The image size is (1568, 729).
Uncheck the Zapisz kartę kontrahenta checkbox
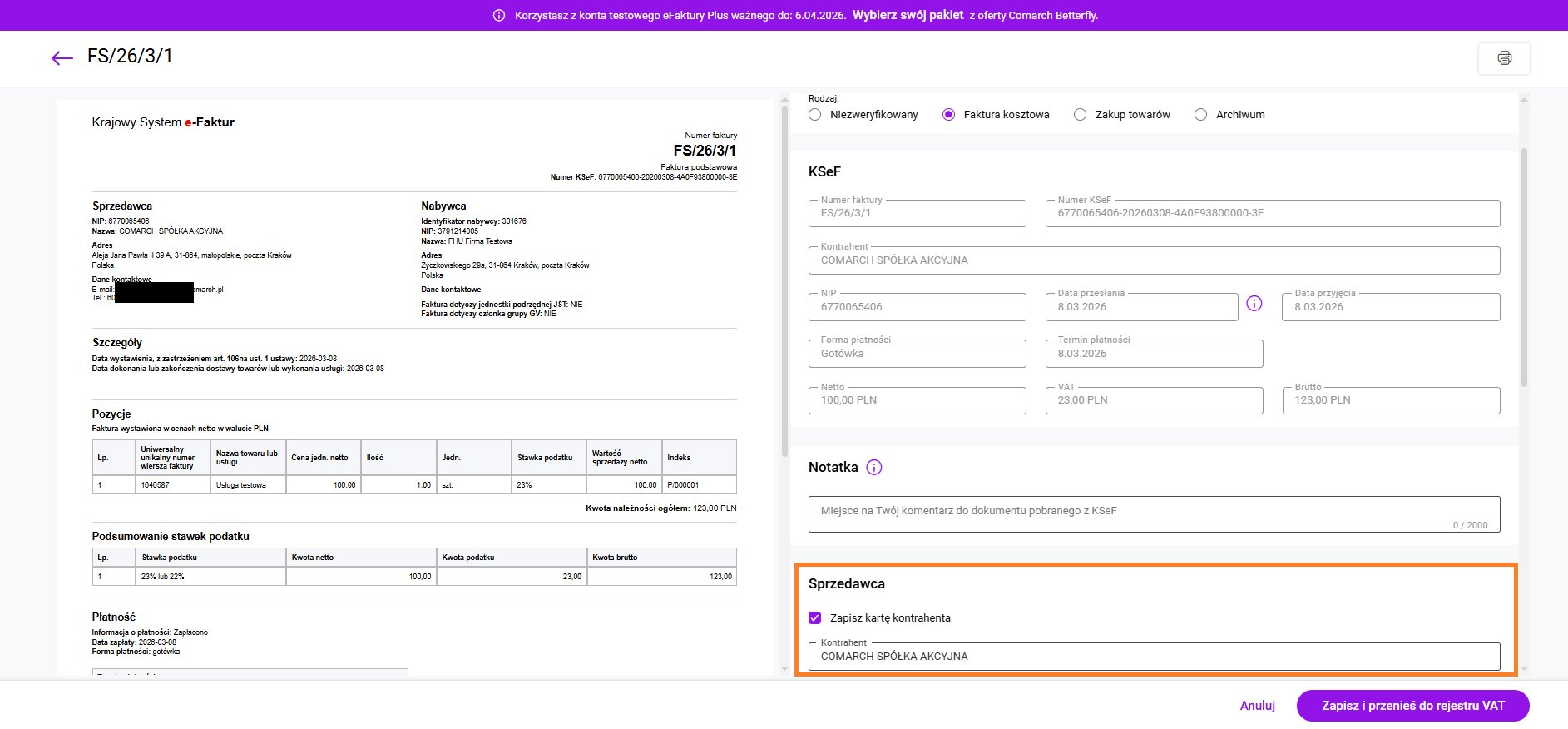(815, 618)
